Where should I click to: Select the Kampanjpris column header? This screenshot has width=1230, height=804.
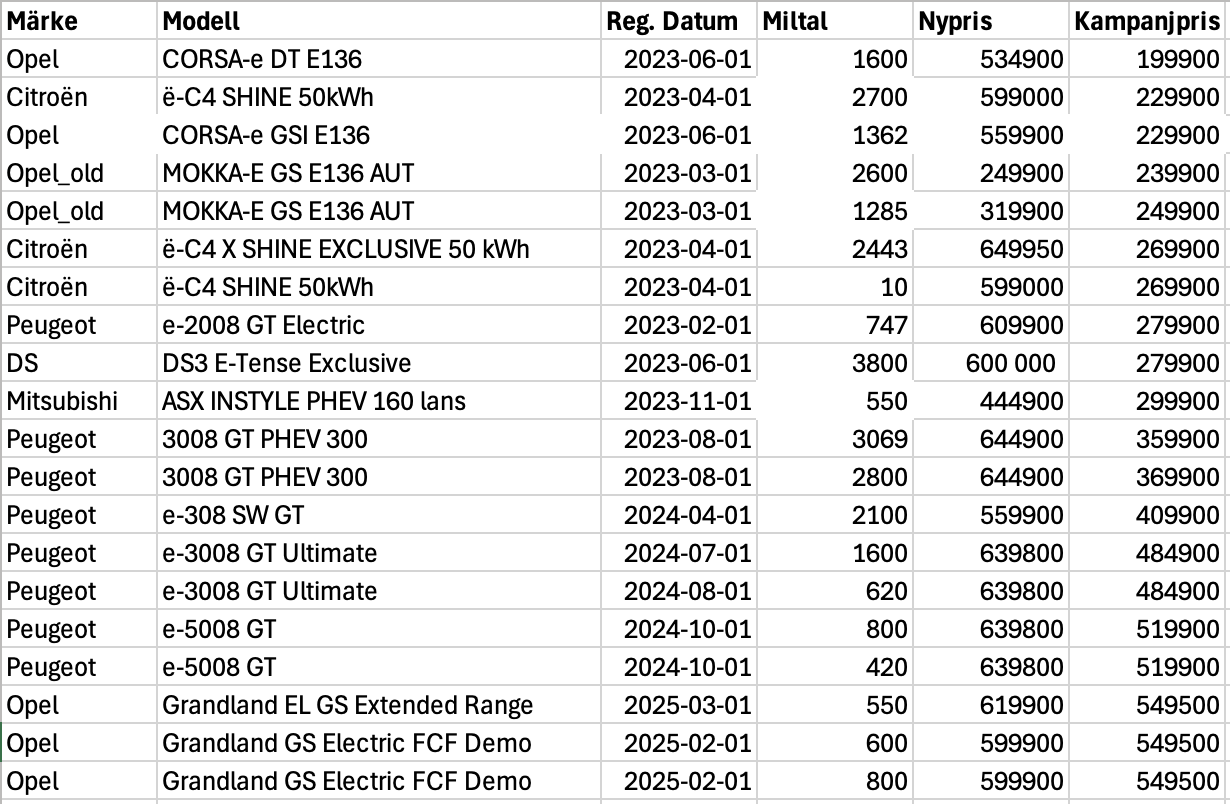click(1147, 21)
